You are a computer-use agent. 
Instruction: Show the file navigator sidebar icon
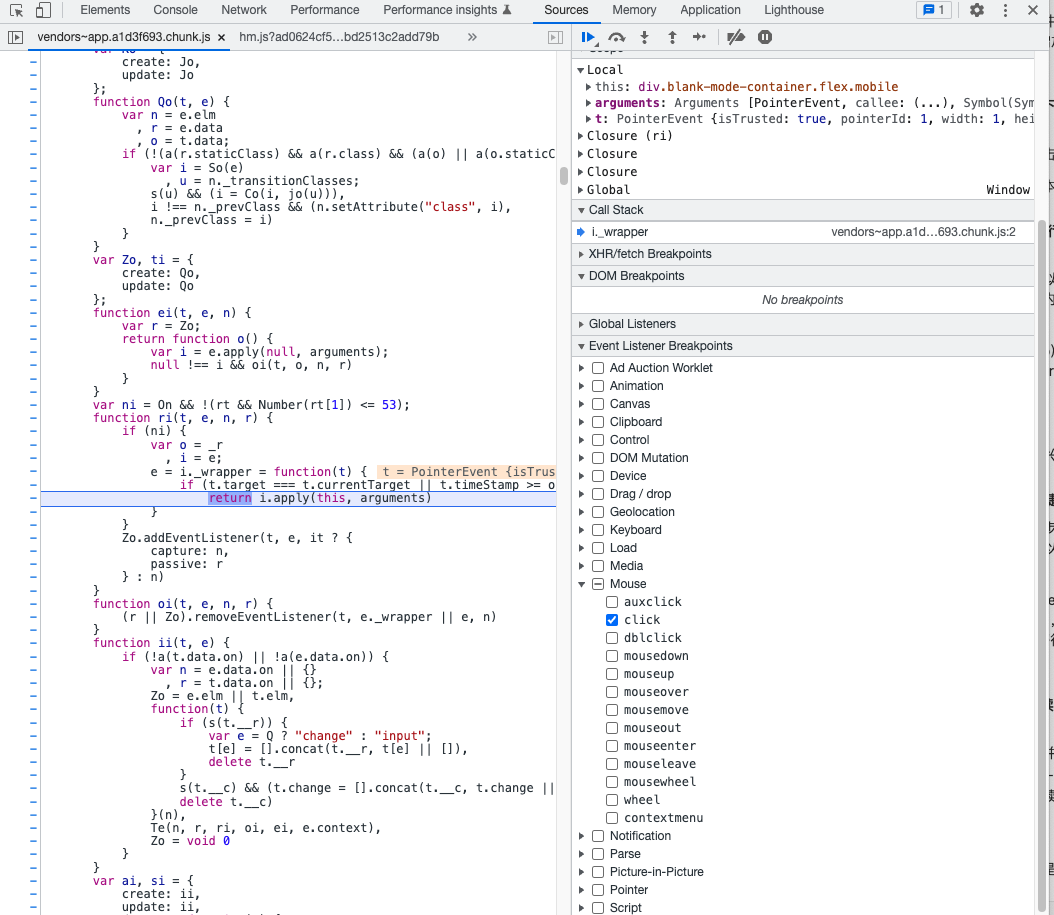pos(15,38)
